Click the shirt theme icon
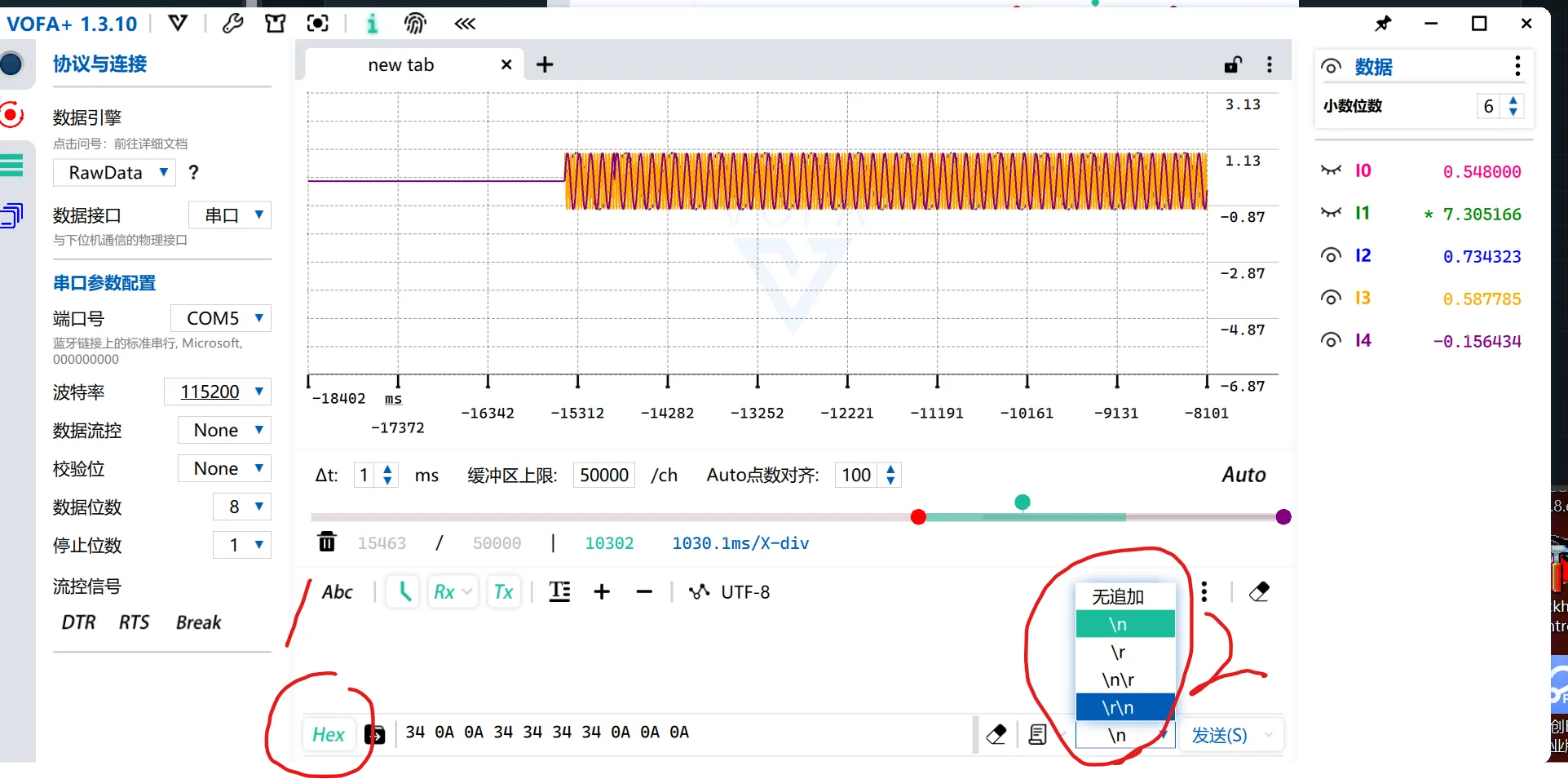1568x779 pixels. click(276, 24)
